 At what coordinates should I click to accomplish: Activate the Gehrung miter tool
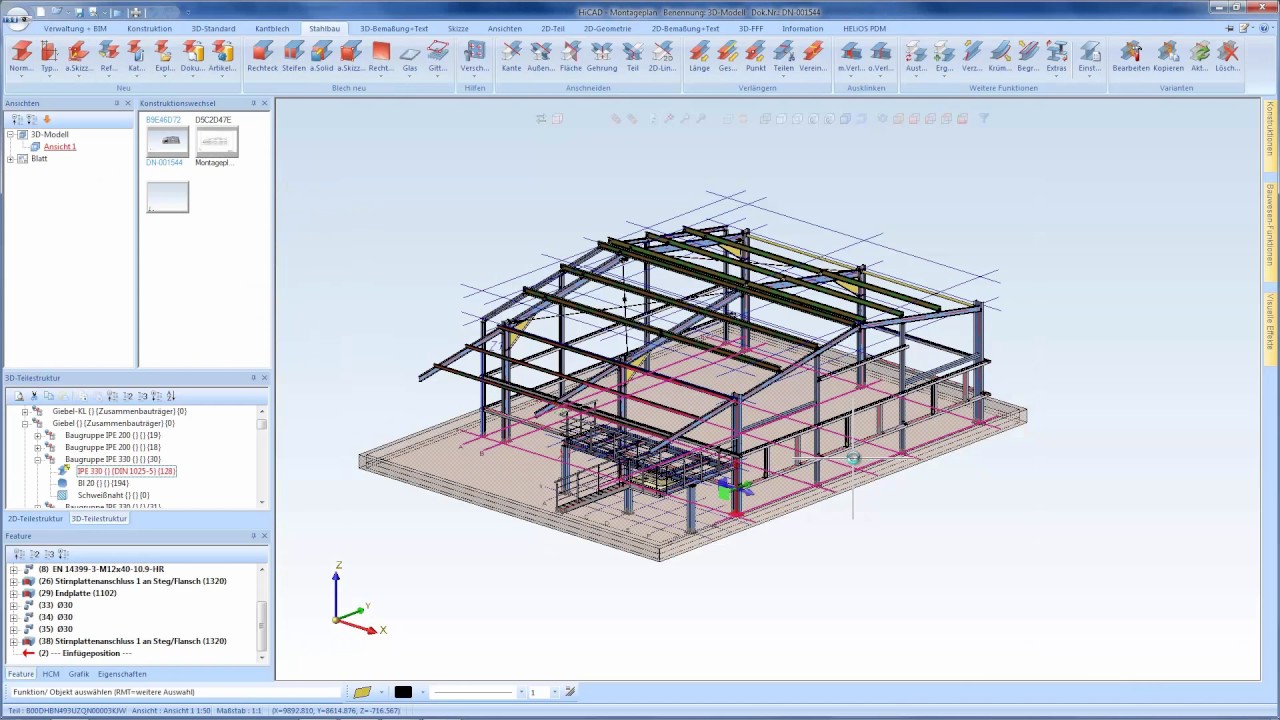[x=602, y=56]
